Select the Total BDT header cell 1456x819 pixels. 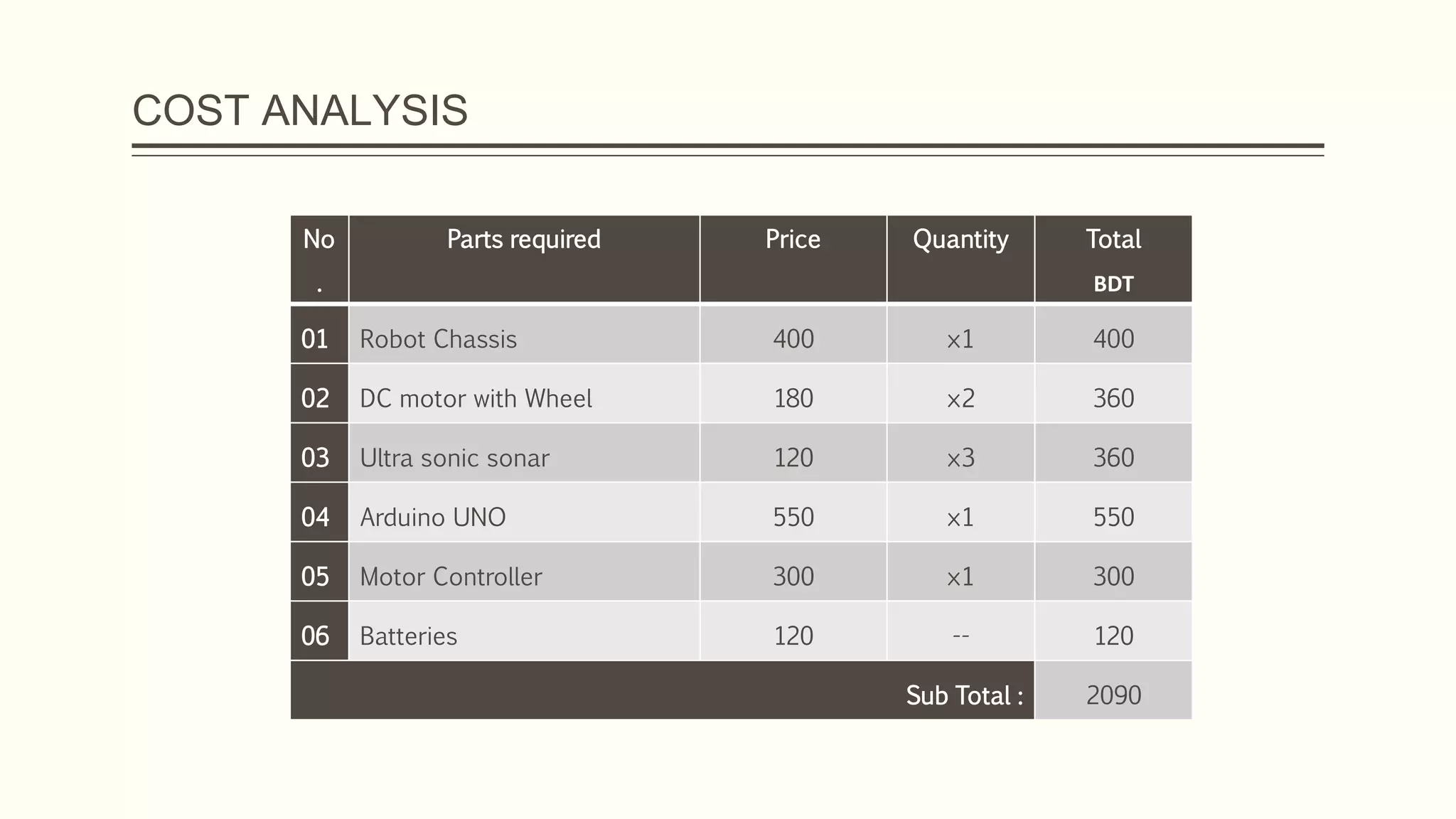1113,258
